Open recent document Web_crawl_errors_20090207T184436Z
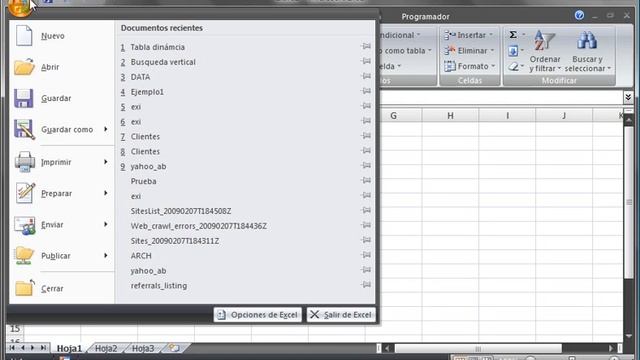 click(x=198, y=226)
